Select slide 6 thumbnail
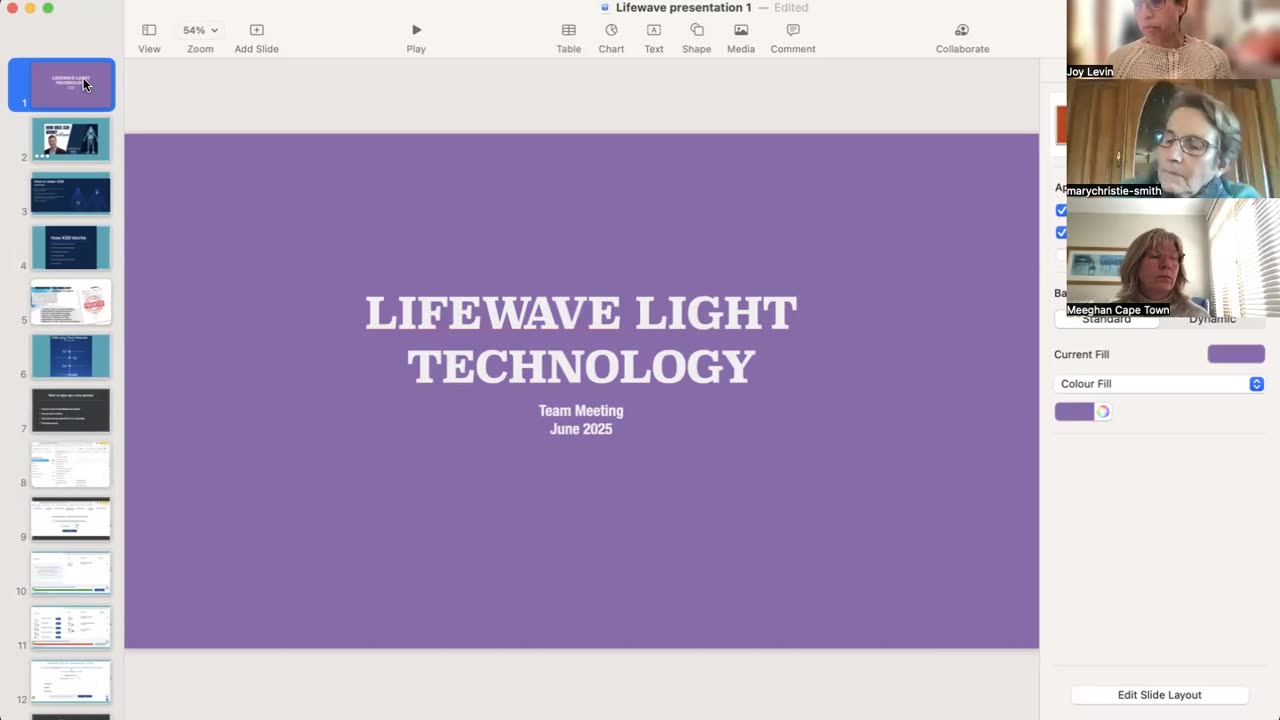The height and width of the screenshot is (720, 1280). pyautogui.click(x=71, y=356)
